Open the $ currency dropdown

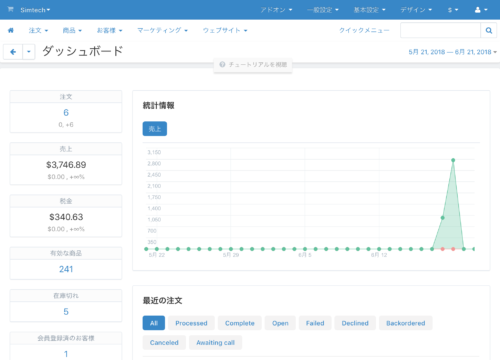pos(453,10)
